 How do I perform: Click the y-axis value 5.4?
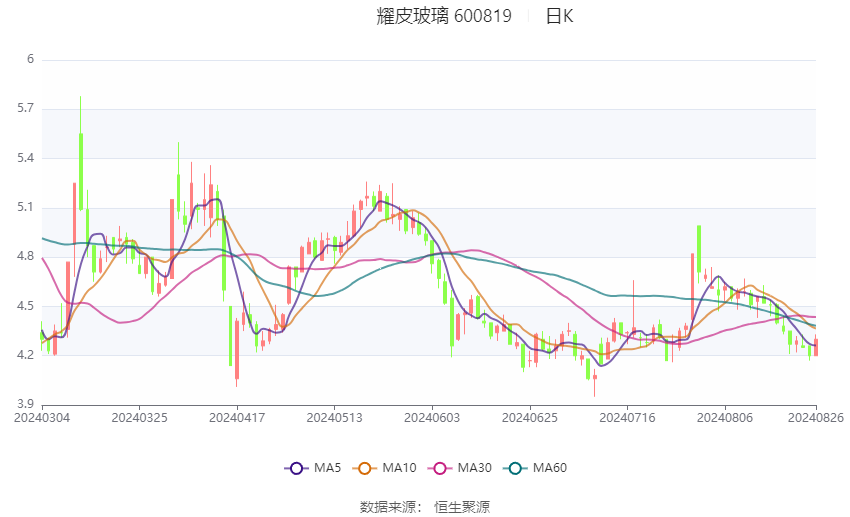[25, 158]
